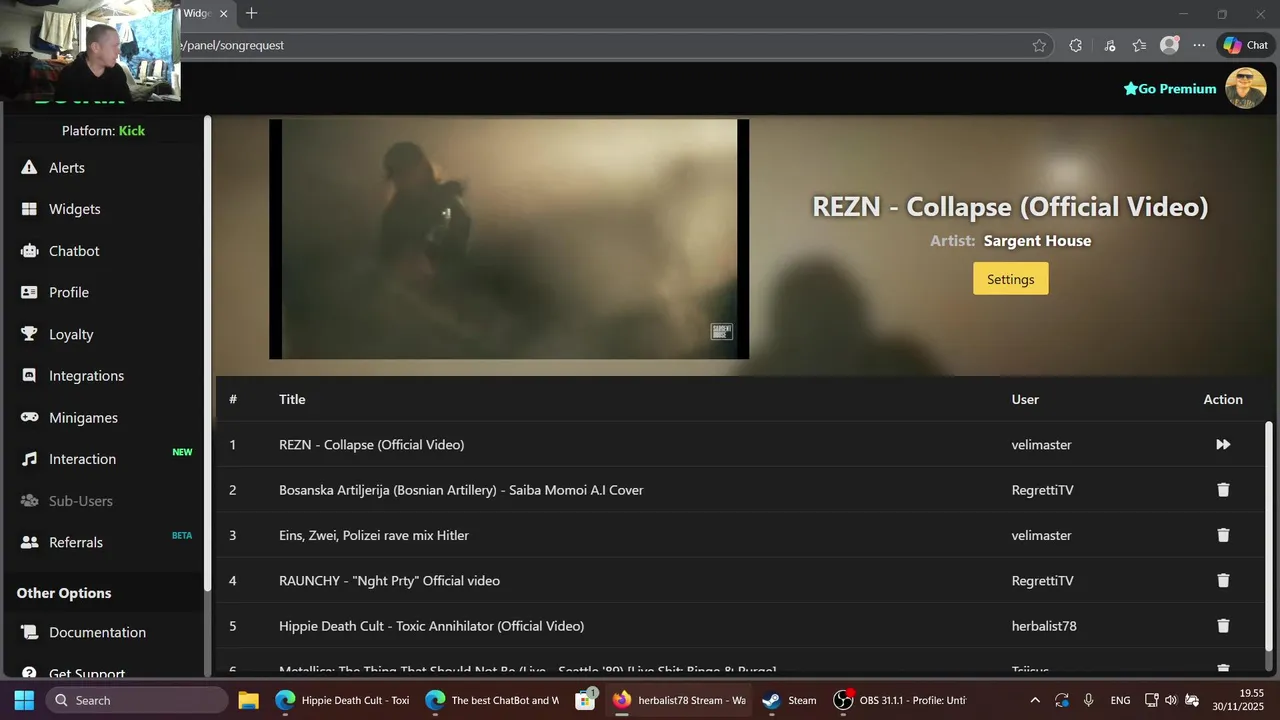Delete the Eins, Zwei, Polizei request
The width and height of the screenshot is (1280, 720).
pos(1223,535)
